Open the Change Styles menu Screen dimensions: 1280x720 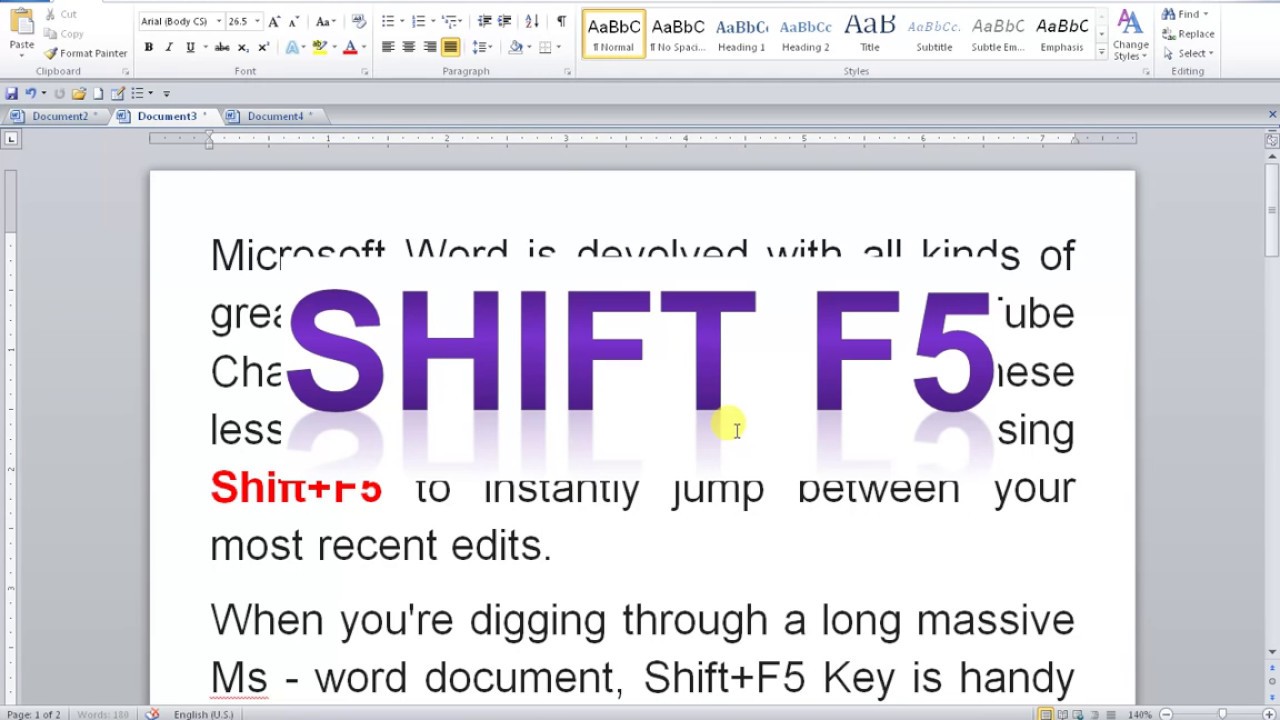(x=1130, y=35)
